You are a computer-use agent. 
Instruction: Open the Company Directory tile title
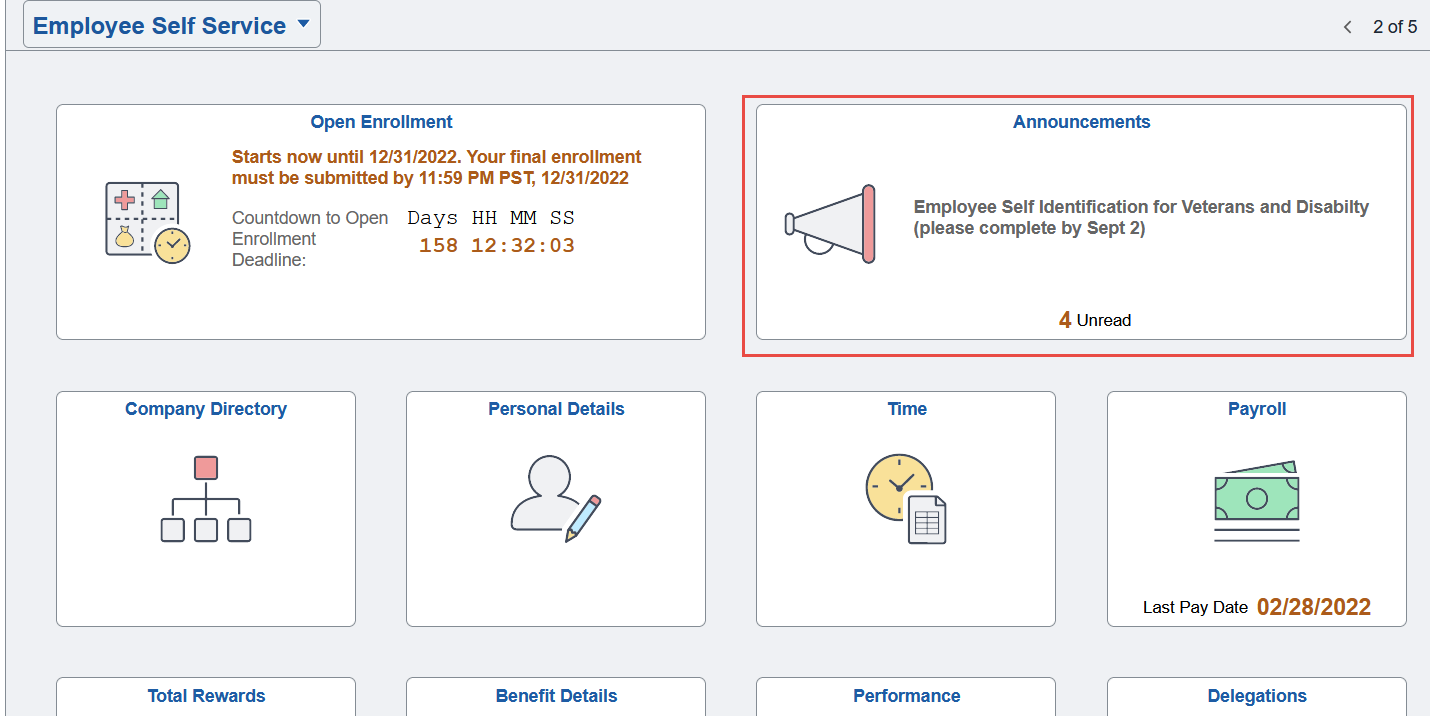coord(206,409)
